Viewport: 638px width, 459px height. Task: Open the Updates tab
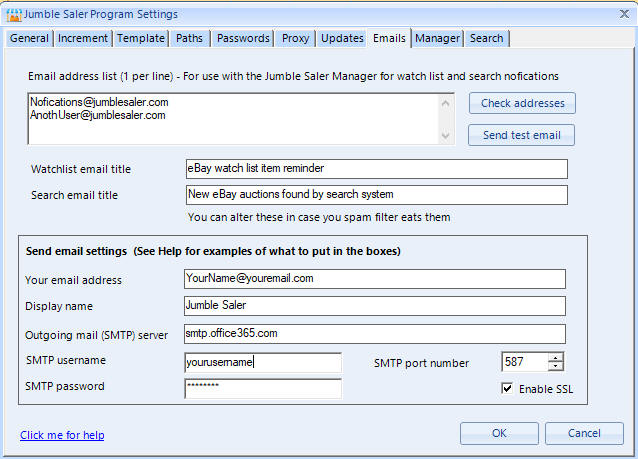coord(342,38)
